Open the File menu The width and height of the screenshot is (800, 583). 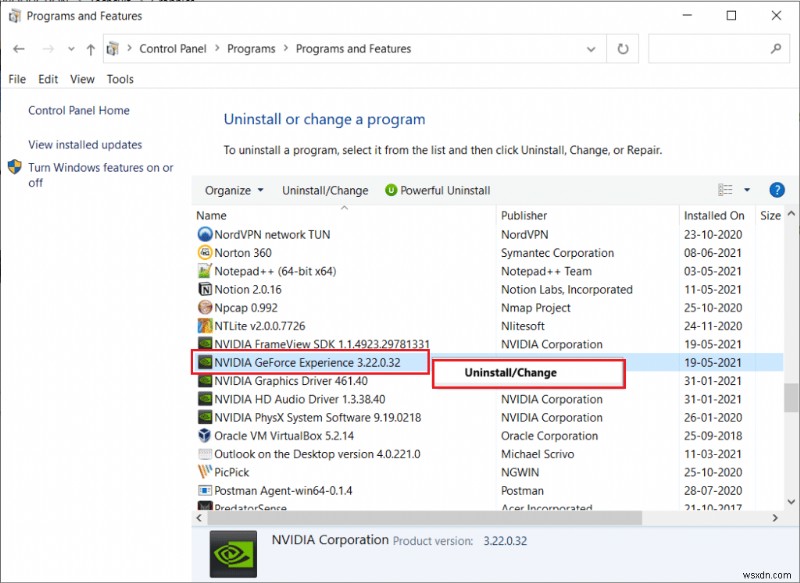click(x=17, y=79)
